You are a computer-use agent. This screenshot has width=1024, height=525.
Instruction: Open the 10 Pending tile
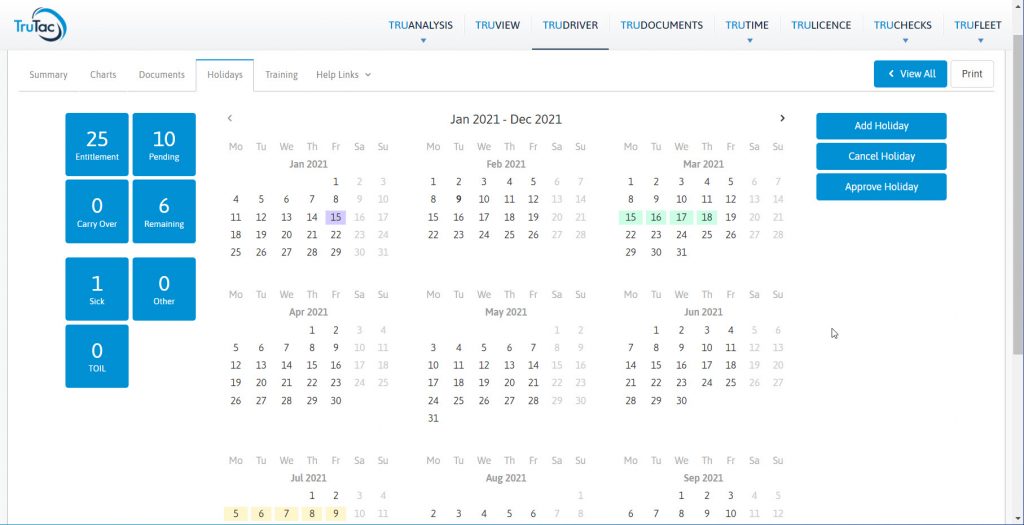(164, 145)
